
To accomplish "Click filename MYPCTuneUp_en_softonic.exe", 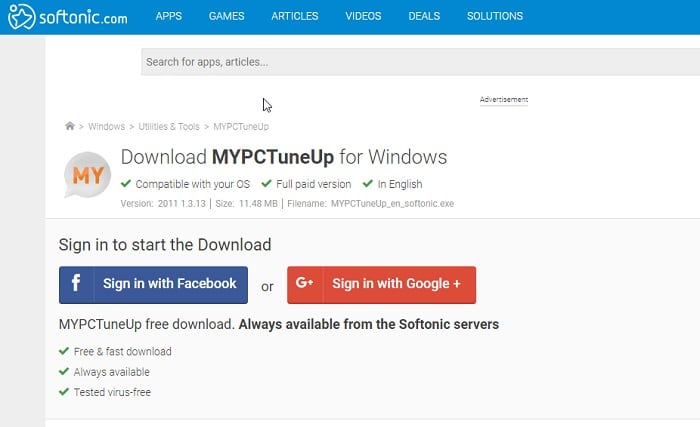I will pyautogui.click(x=392, y=204).
